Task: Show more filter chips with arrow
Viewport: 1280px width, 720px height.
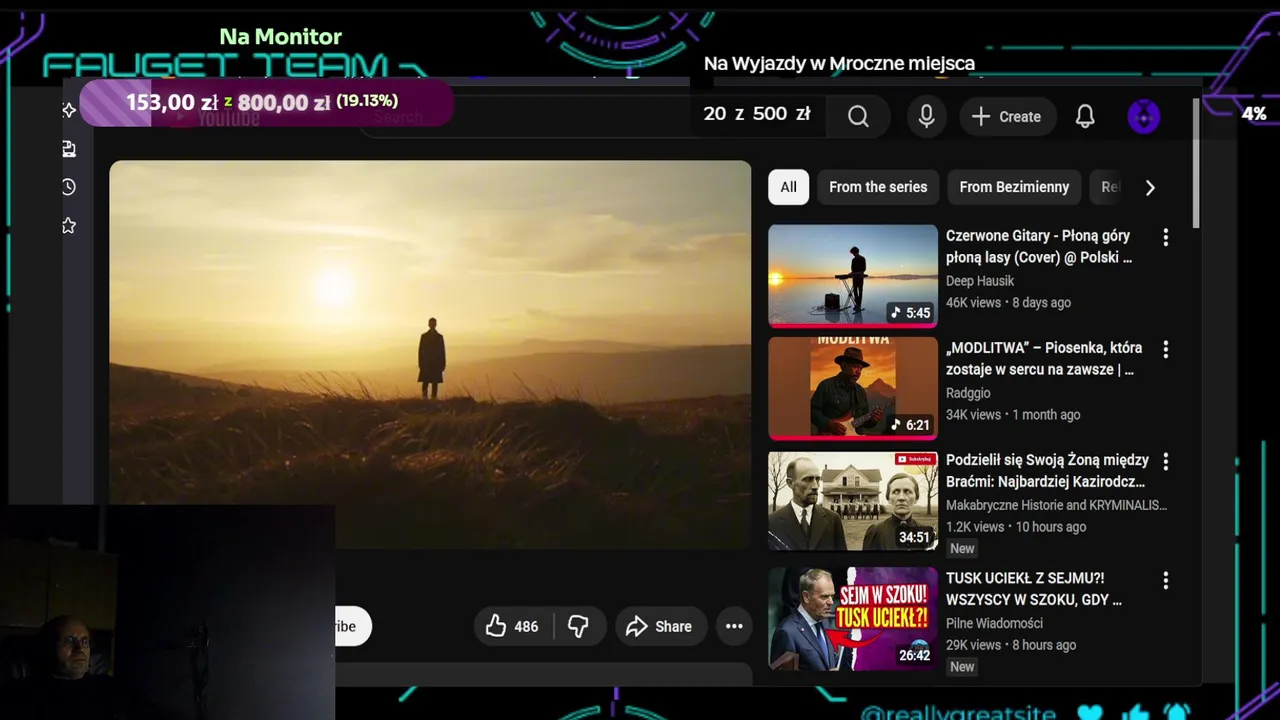Action: (1150, 187)
